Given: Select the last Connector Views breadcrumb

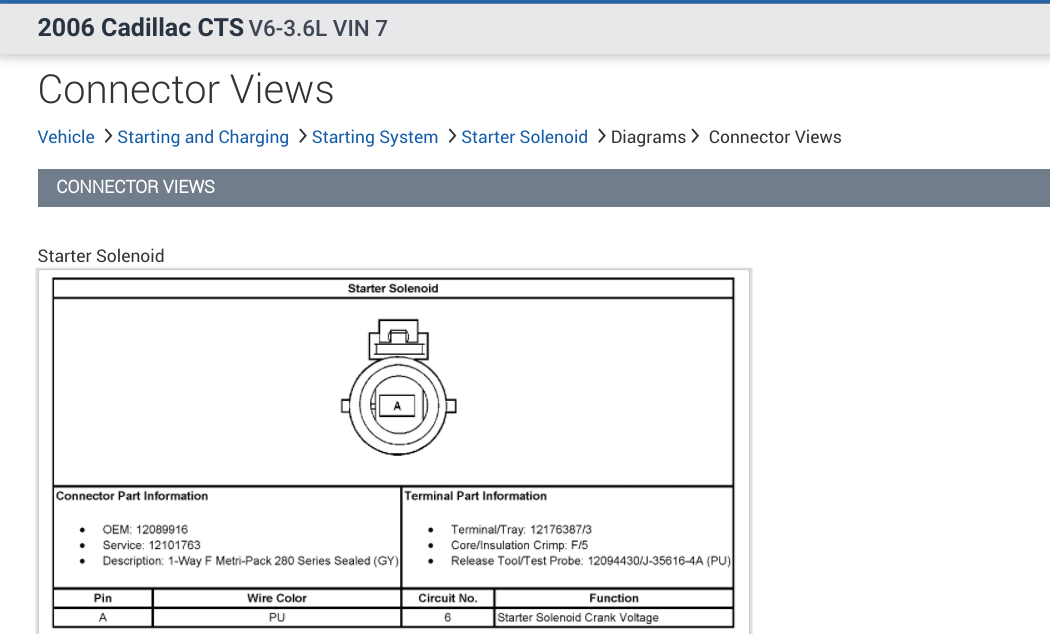Looking at the screenshot, I should pos(775,137).
